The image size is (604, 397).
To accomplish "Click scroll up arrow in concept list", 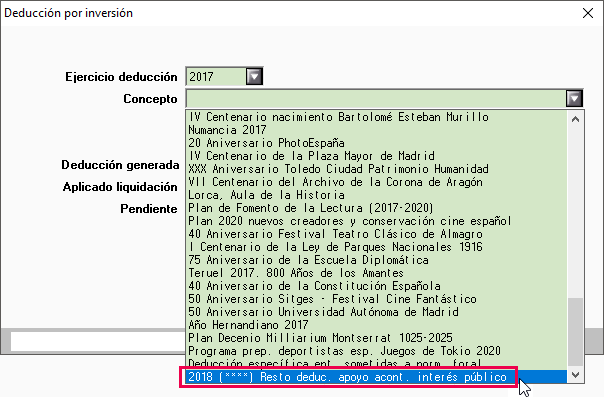I will pos(575,119).
